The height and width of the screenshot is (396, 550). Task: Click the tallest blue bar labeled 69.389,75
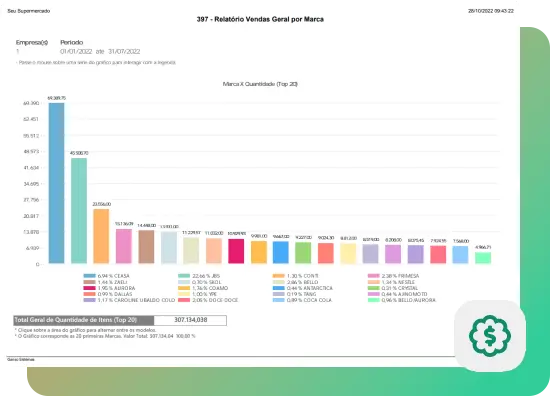(x=56, y=183)
